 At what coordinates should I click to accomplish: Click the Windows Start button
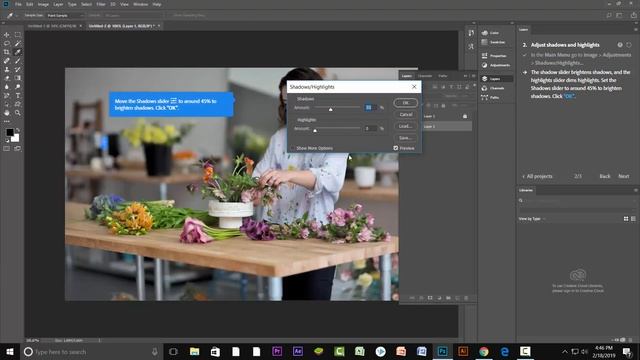click(x=10, y=351)
